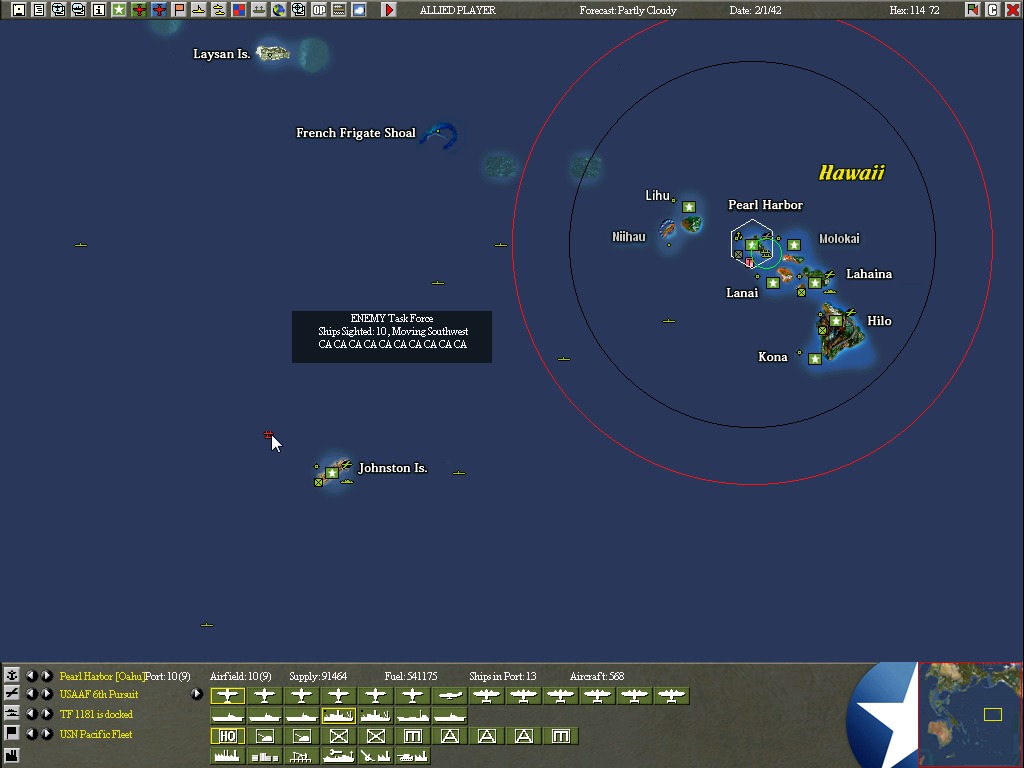Open USAAF 6th Pursuit unit link

pos(99,694)
